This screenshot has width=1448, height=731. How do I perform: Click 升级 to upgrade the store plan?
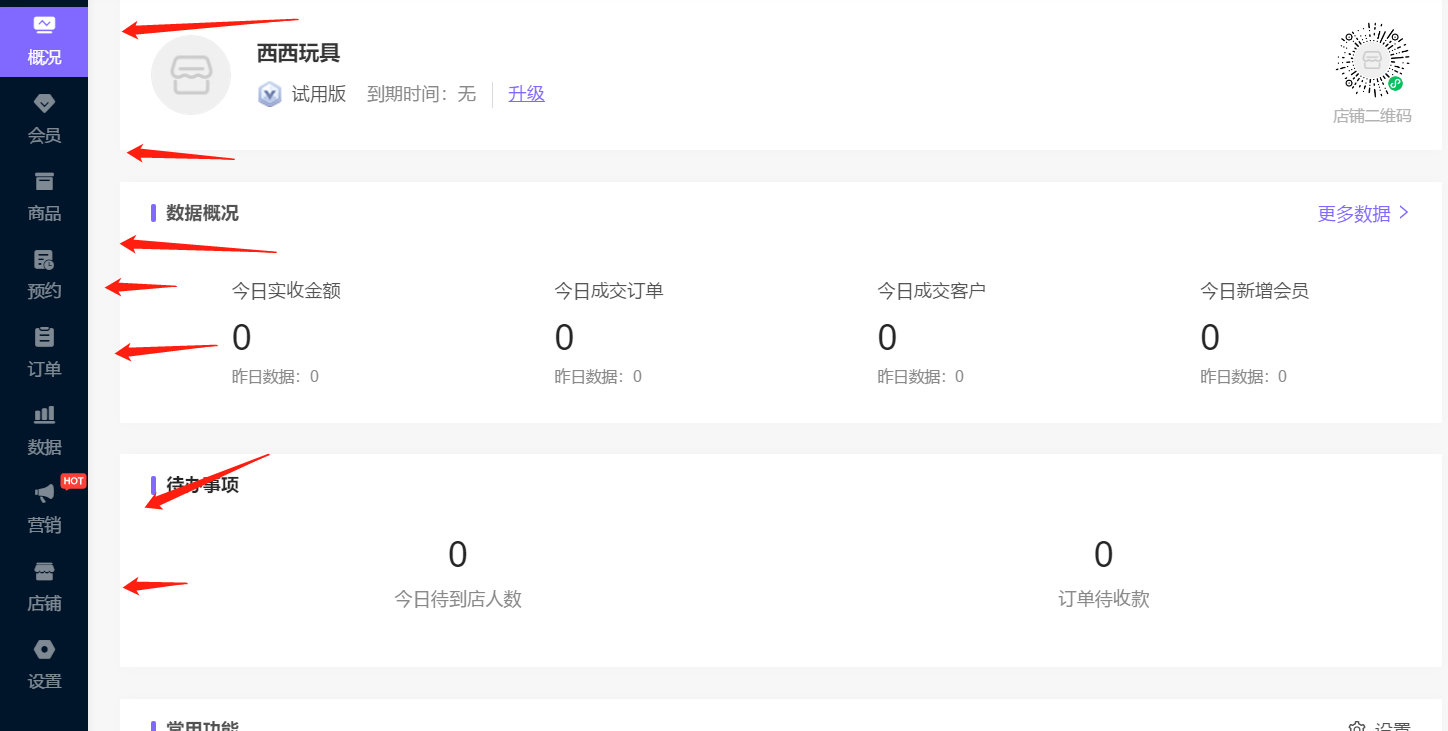click(x=526, y=94)
